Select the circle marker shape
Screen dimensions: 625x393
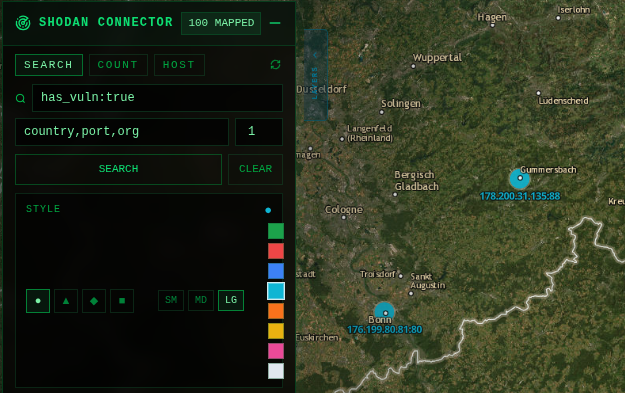pos(38,301)
